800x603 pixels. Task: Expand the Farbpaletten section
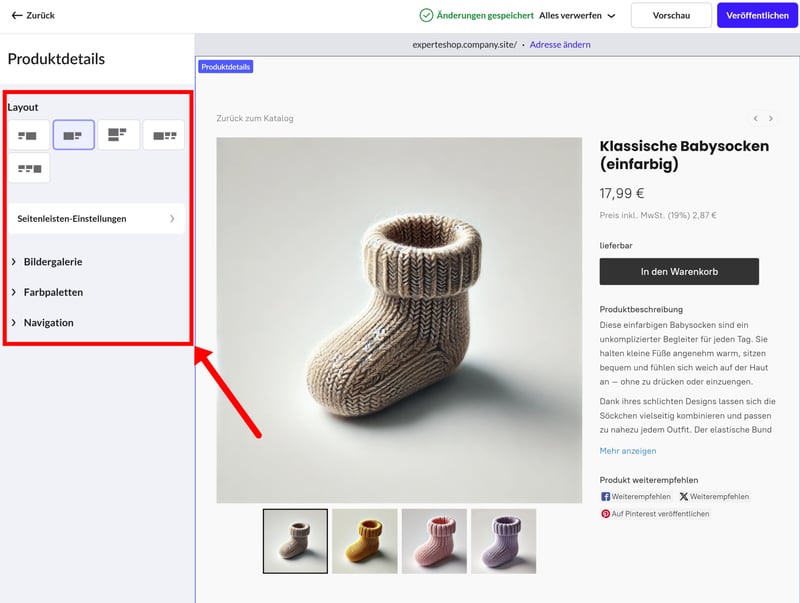52,292
